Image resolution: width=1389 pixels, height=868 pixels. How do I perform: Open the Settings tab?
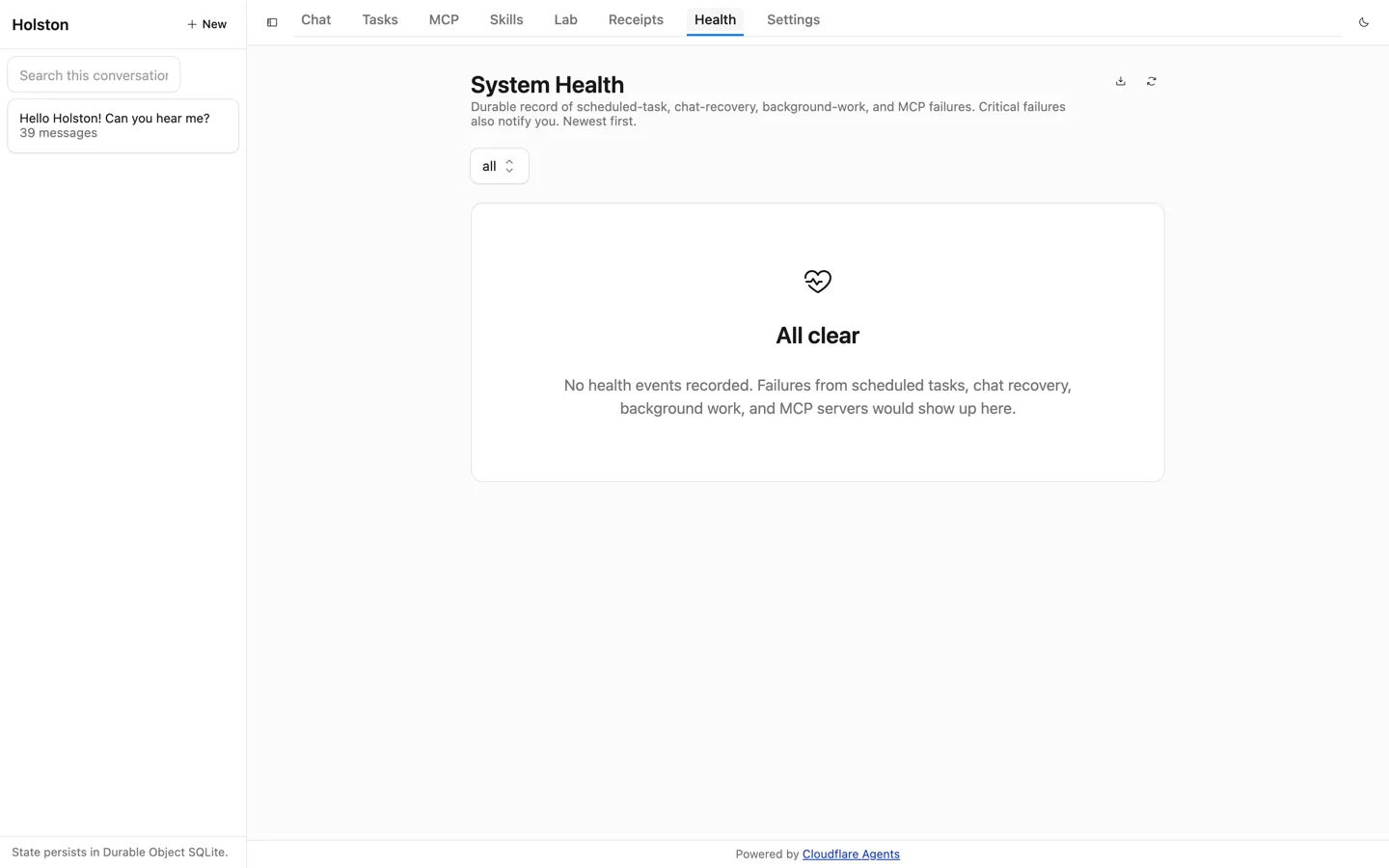coord(793,19)
